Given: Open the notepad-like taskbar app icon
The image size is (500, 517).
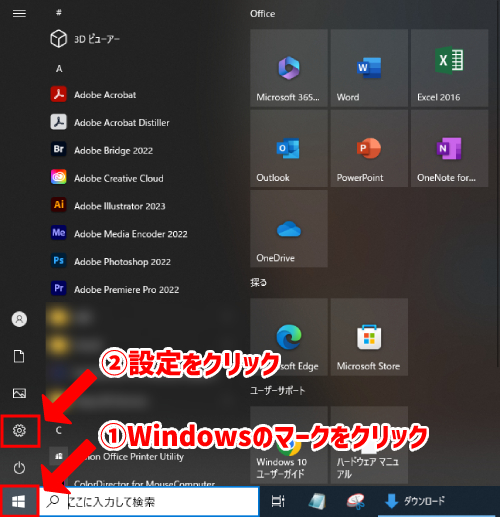Looking at the screenshot, I should coord(317,501).
